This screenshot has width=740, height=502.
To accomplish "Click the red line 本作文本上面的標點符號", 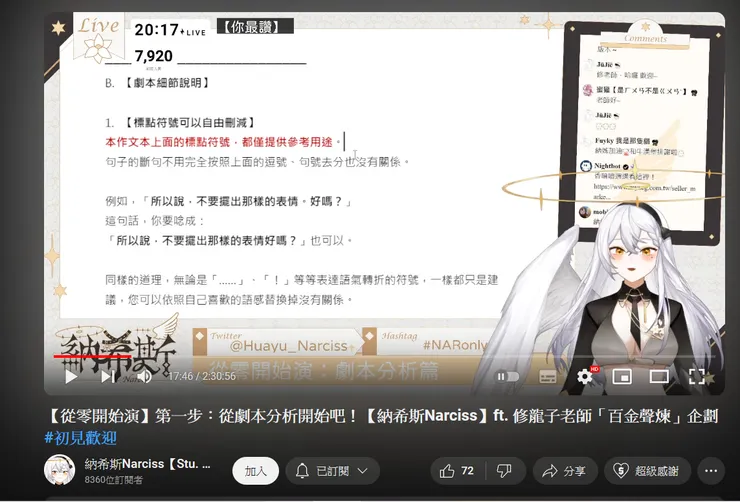I will click(x=224, y=142).
